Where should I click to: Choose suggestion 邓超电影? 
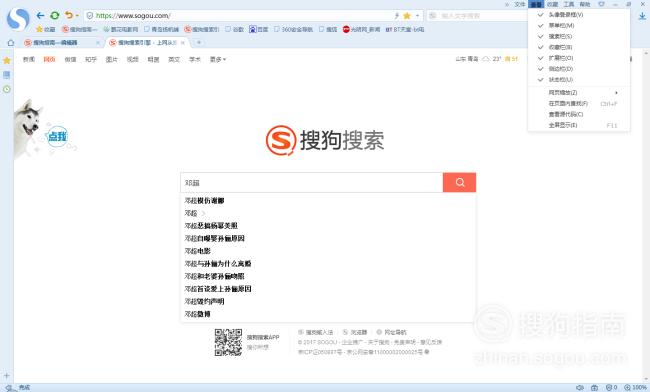pyautogui.click(x=197, y=251)
